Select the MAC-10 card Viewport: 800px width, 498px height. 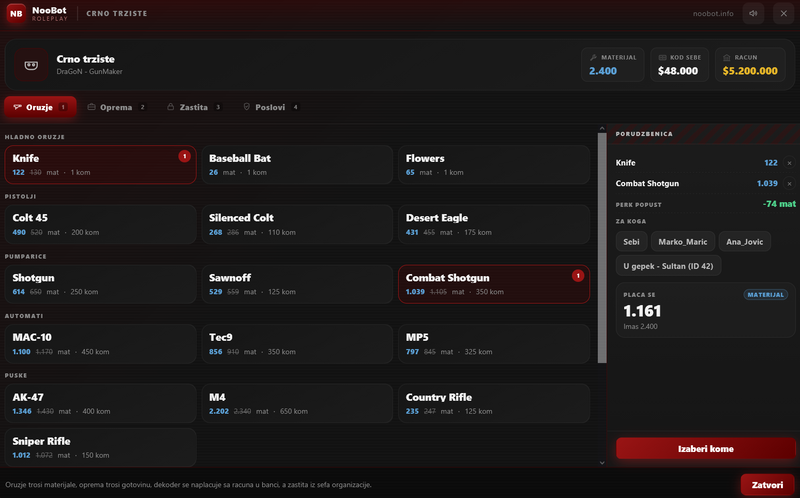point(101,343)
